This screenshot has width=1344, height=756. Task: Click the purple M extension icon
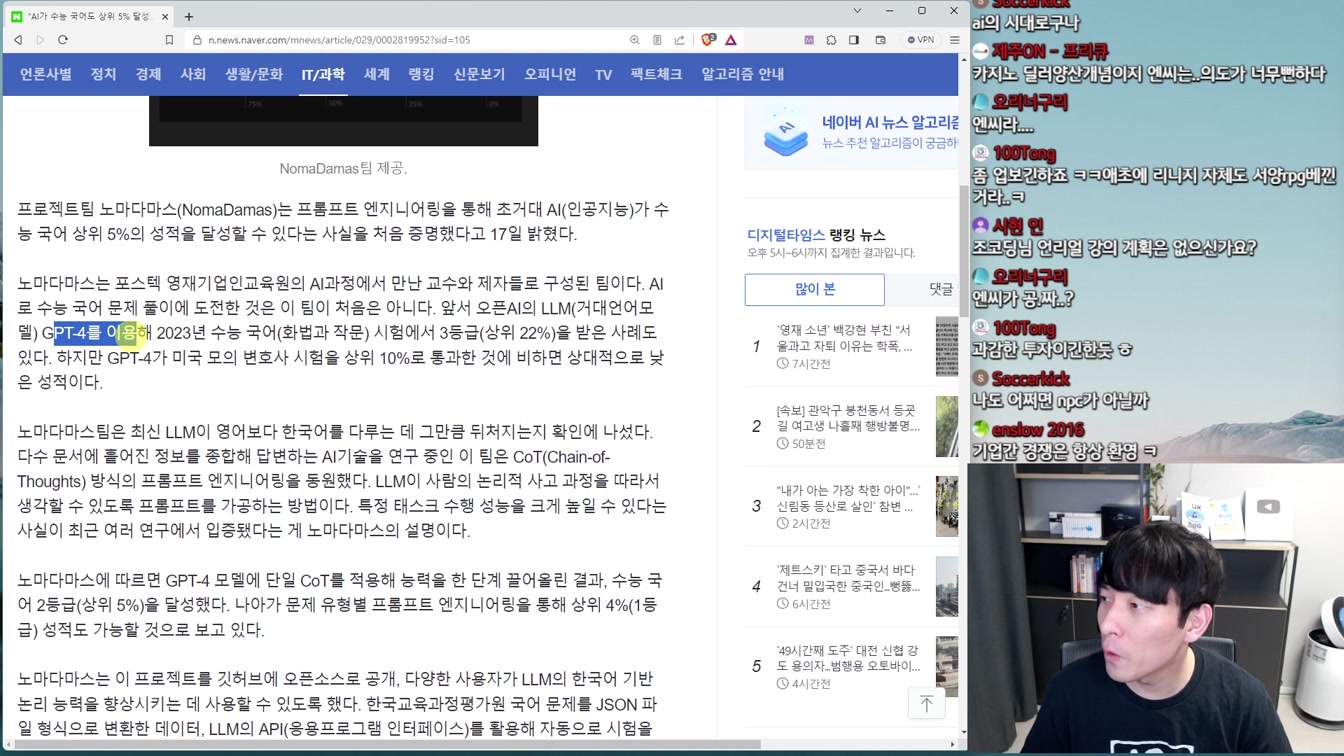point(809,40)
